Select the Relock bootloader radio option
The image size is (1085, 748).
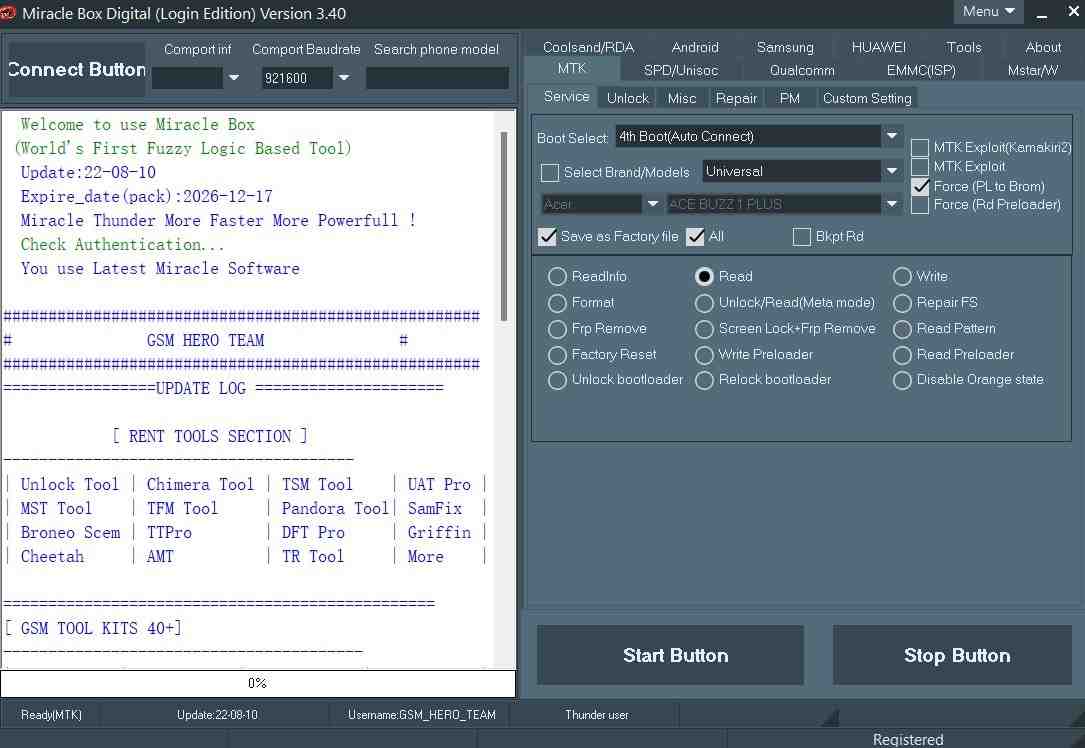point(704,380)
